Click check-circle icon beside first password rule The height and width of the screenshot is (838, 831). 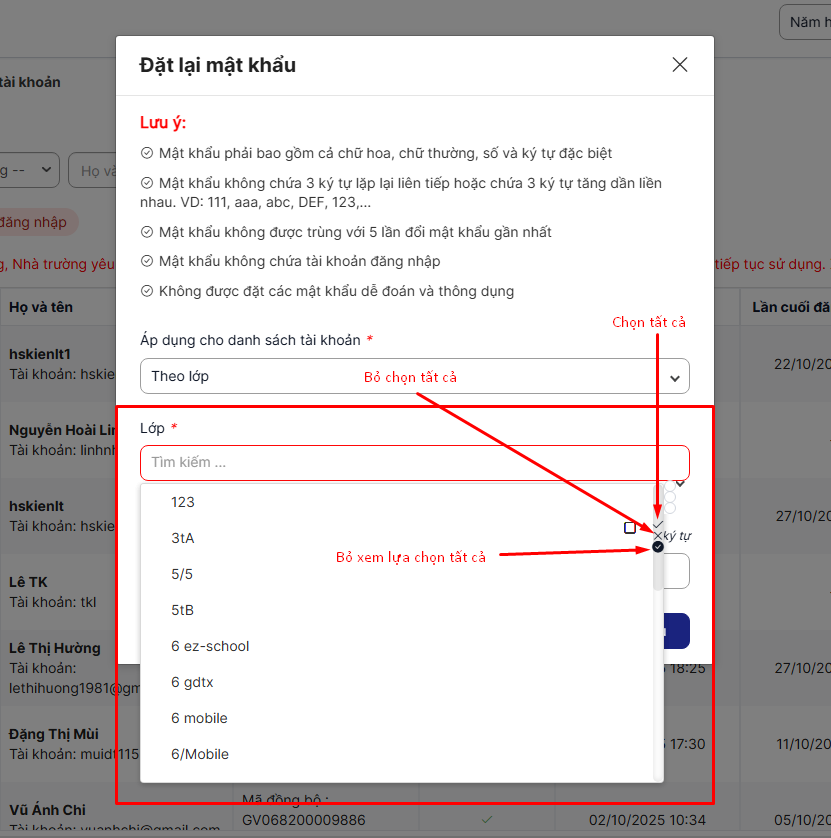147,154
